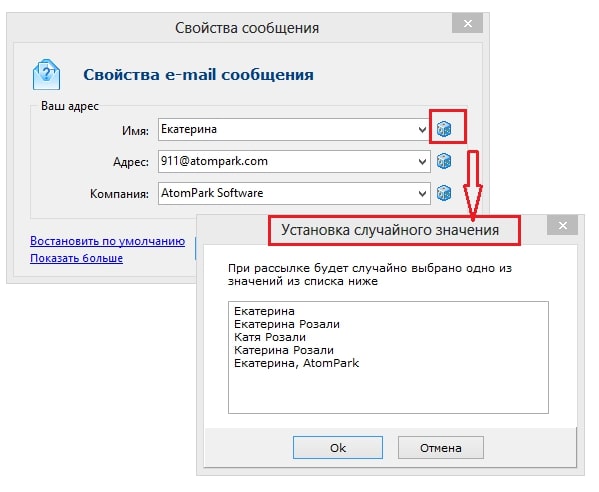Image resolution: width=599 pixels, height=492 pixels.
Task: Click the Имя field containing Екатерина
Action: point(294,129)
